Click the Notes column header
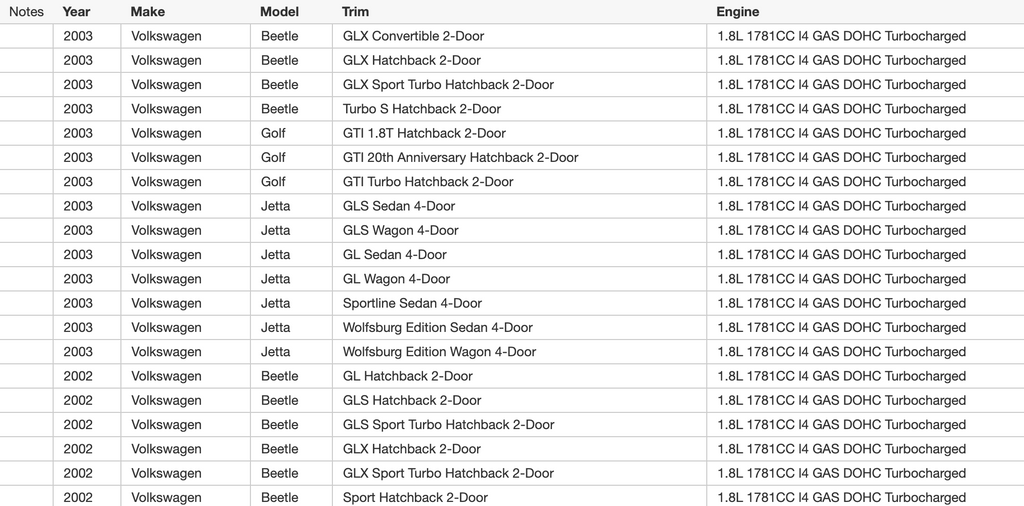Screen dimensions: 1024x506 point(26,12)
